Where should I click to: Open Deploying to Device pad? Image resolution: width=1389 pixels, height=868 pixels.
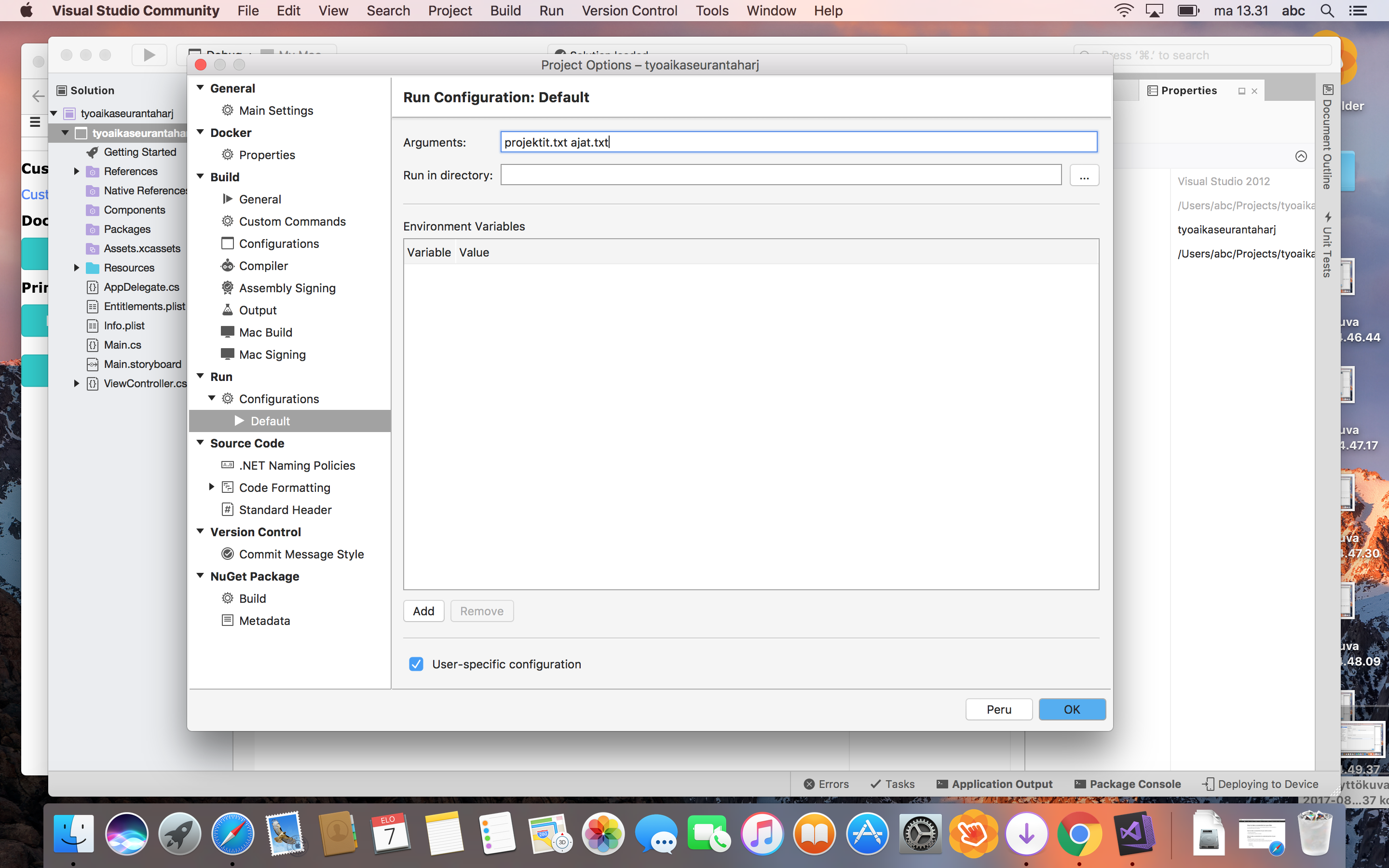(x=1260, y=784)
